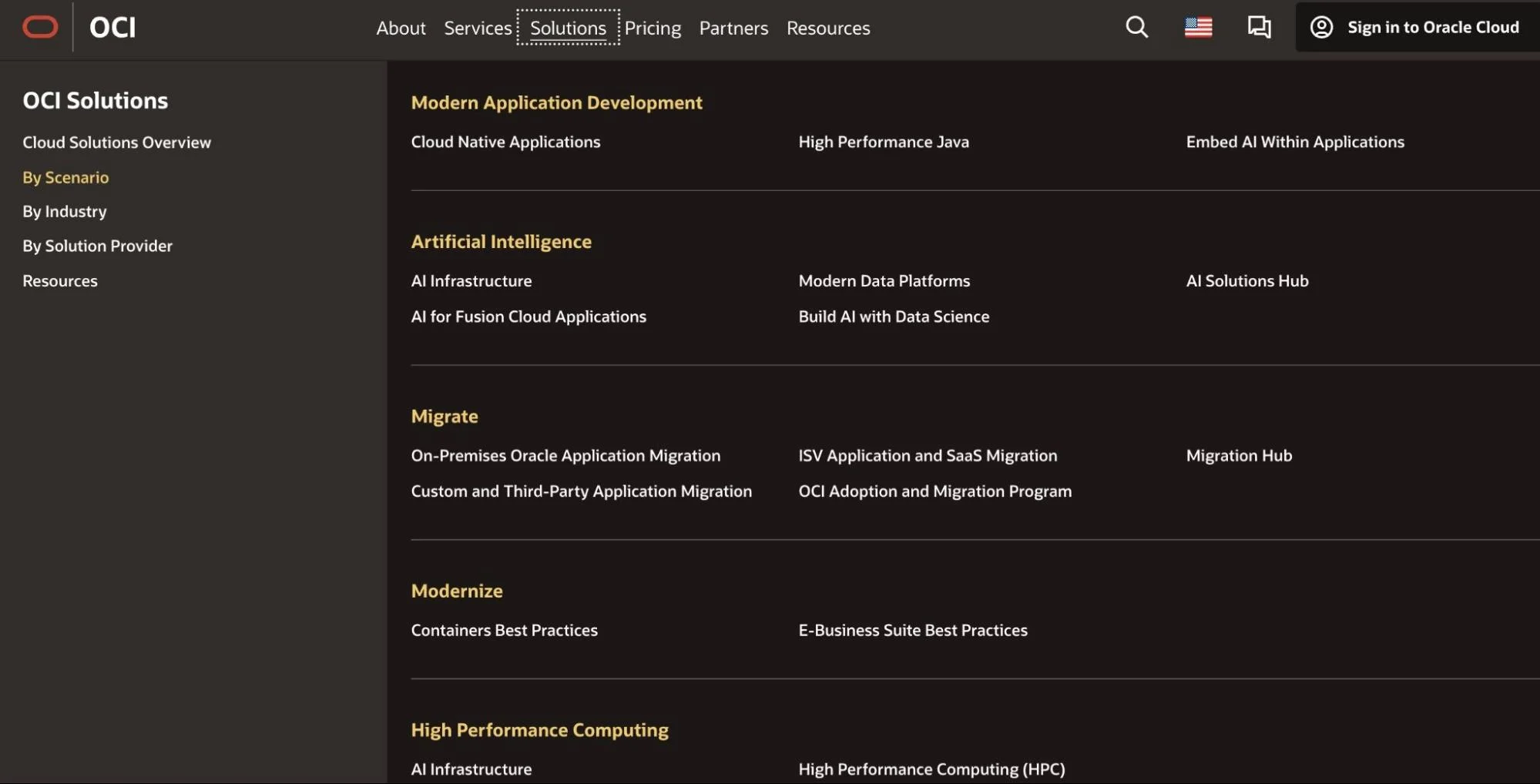Open Cloud Native Applications link
The image size is (1540, 784).
505,142
